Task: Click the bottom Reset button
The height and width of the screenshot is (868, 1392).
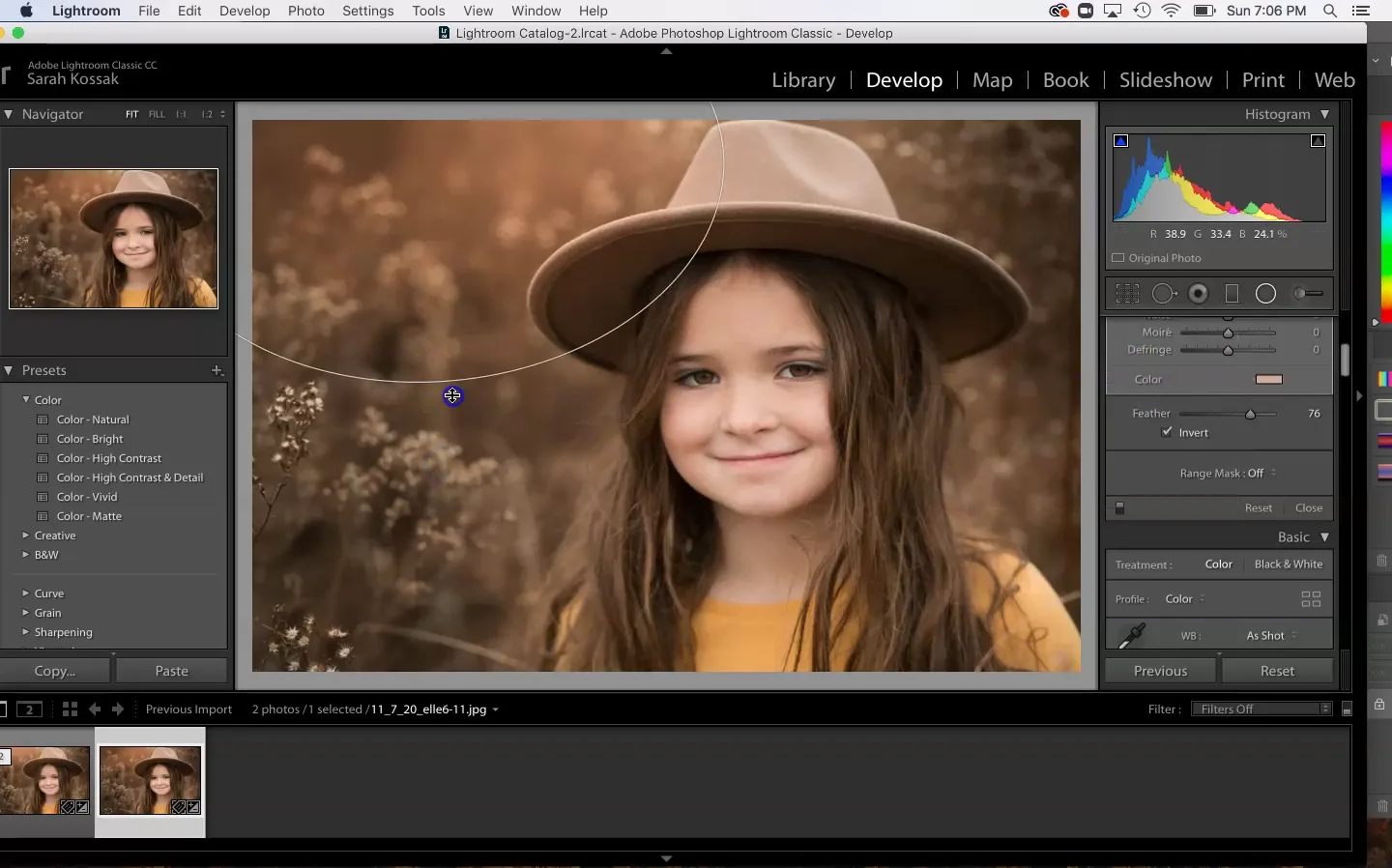Action: click(1278, 671)
